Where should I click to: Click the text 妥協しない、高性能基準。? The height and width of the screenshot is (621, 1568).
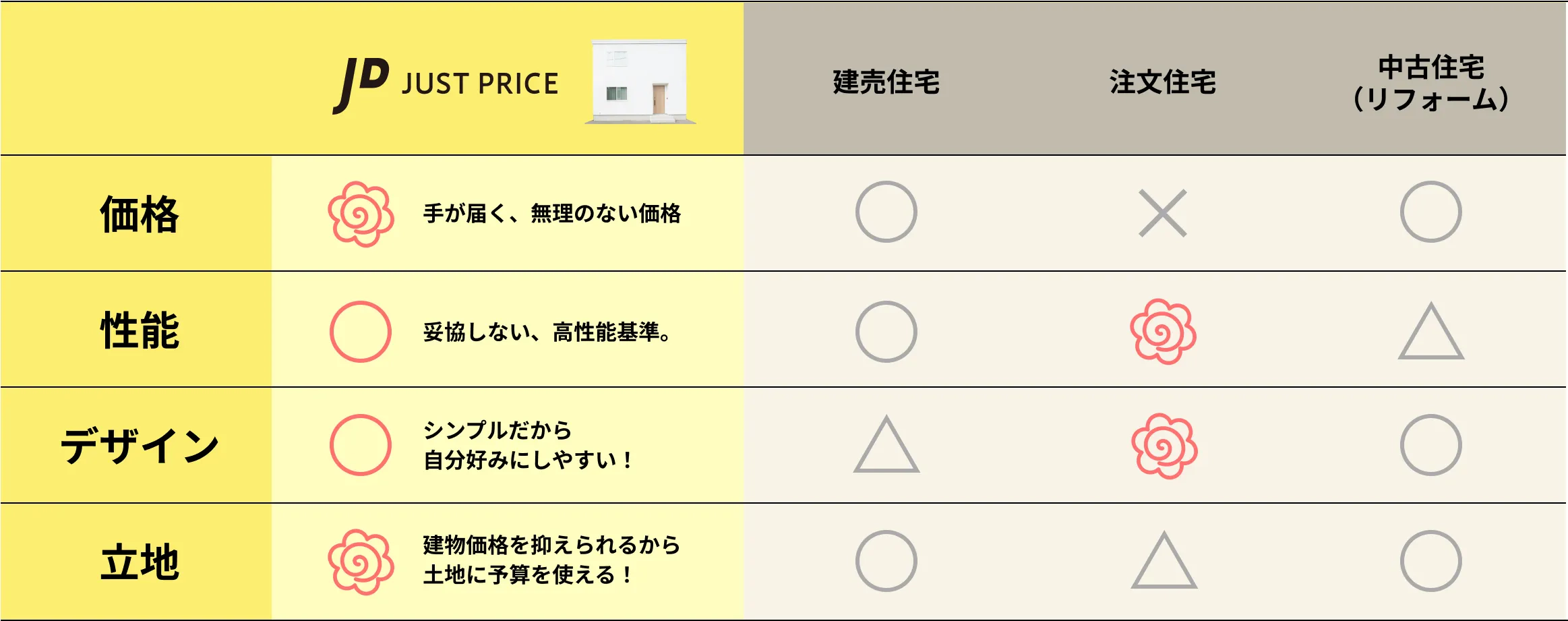(547, 332)
